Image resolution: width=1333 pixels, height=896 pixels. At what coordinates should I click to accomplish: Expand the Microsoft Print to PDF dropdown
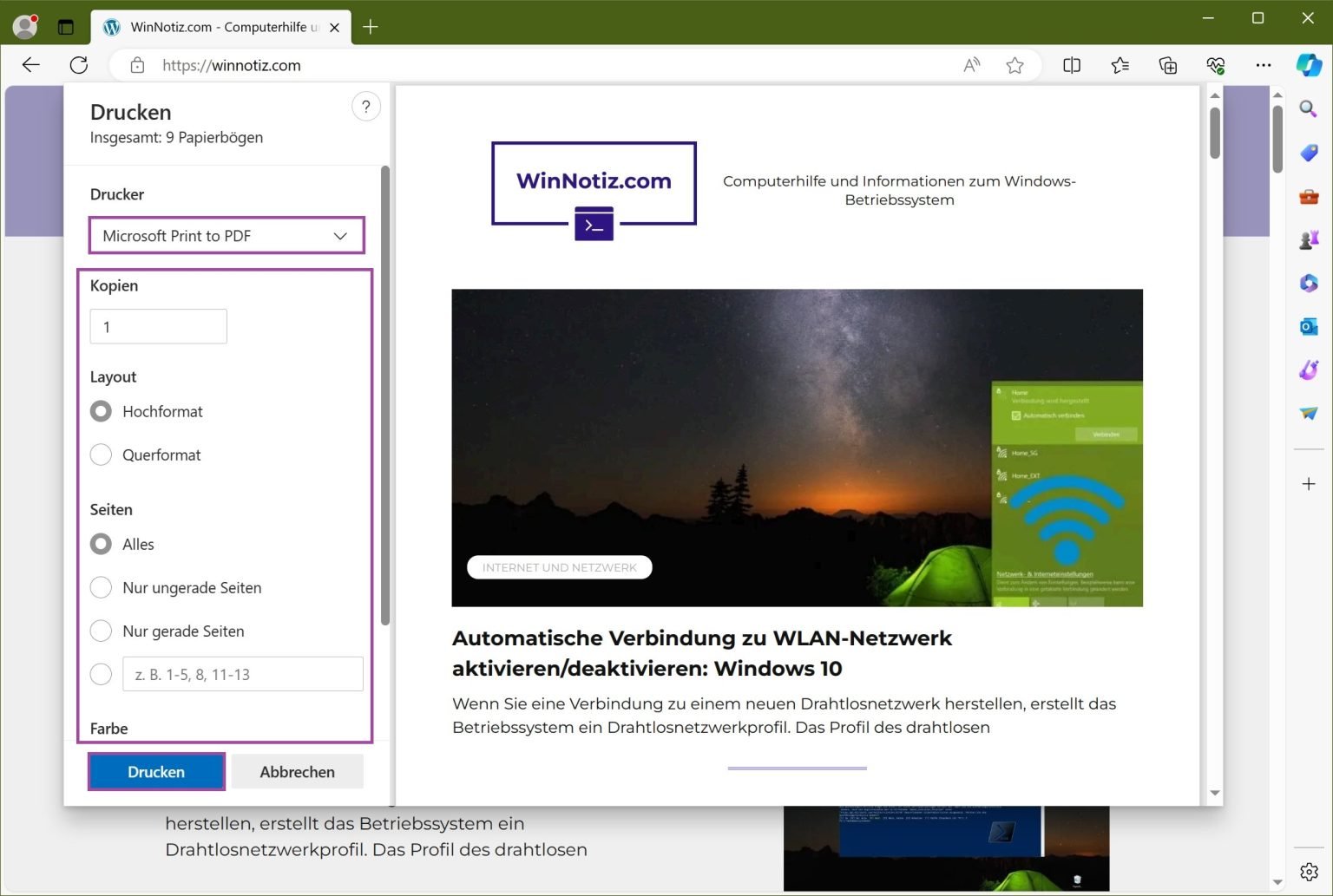226,236
